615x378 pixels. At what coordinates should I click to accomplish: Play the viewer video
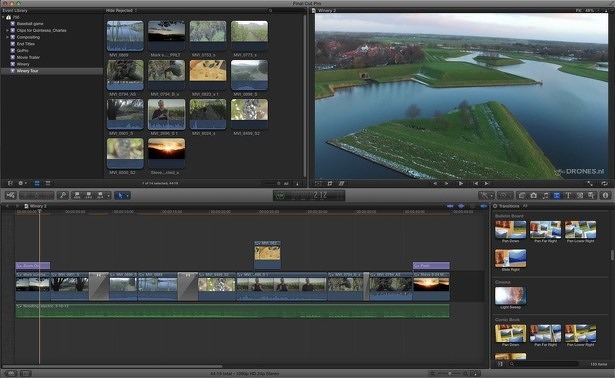pyautogui.click(x=461, y=184)
